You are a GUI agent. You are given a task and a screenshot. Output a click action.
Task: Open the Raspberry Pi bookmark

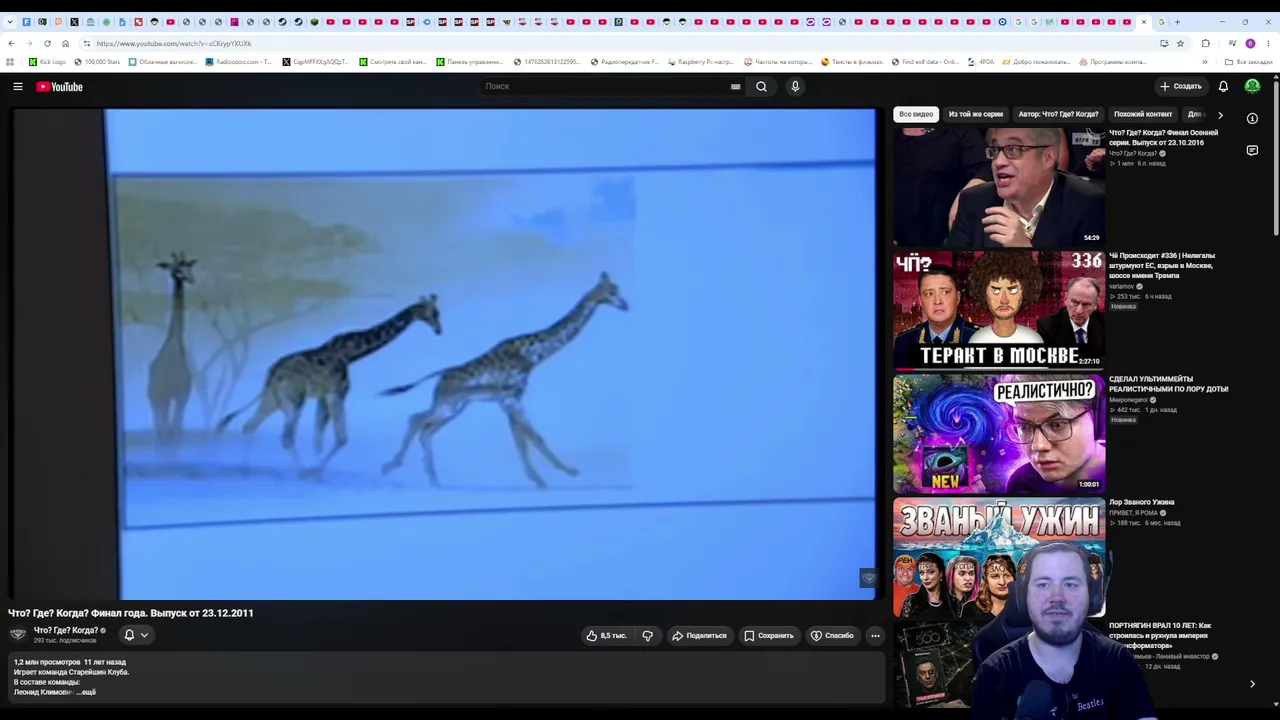click(x=701, y=62)
